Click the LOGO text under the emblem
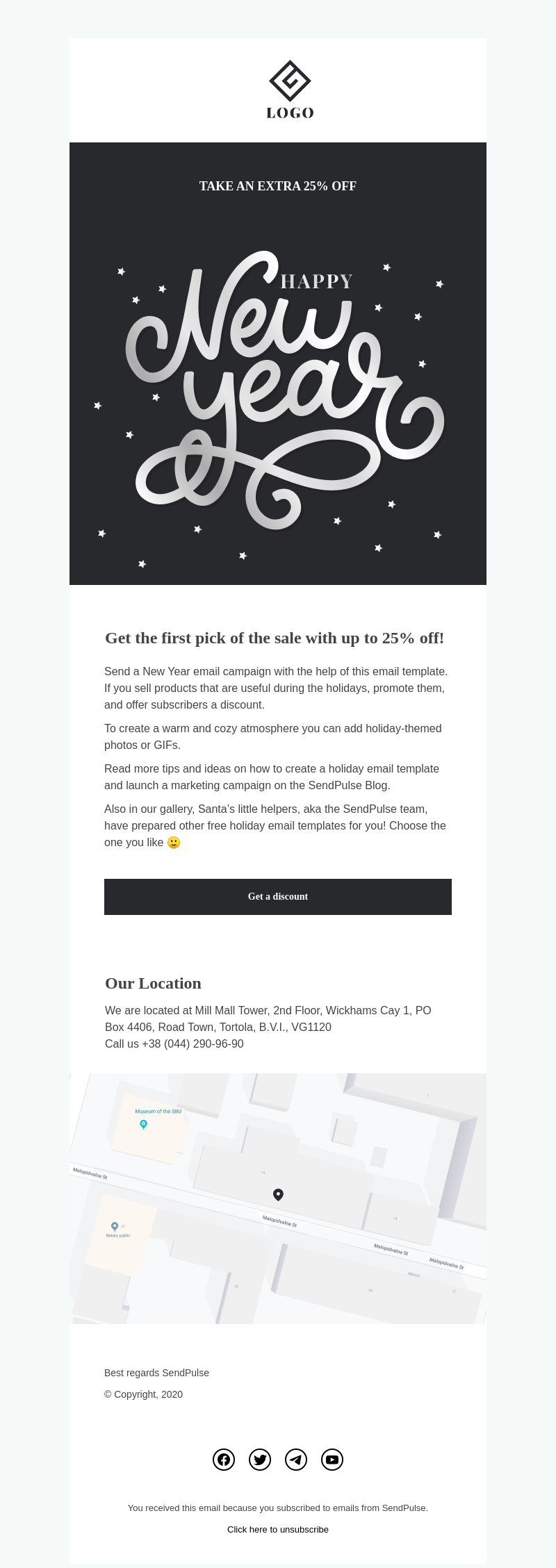556x1568 pixels. (290, 113)
